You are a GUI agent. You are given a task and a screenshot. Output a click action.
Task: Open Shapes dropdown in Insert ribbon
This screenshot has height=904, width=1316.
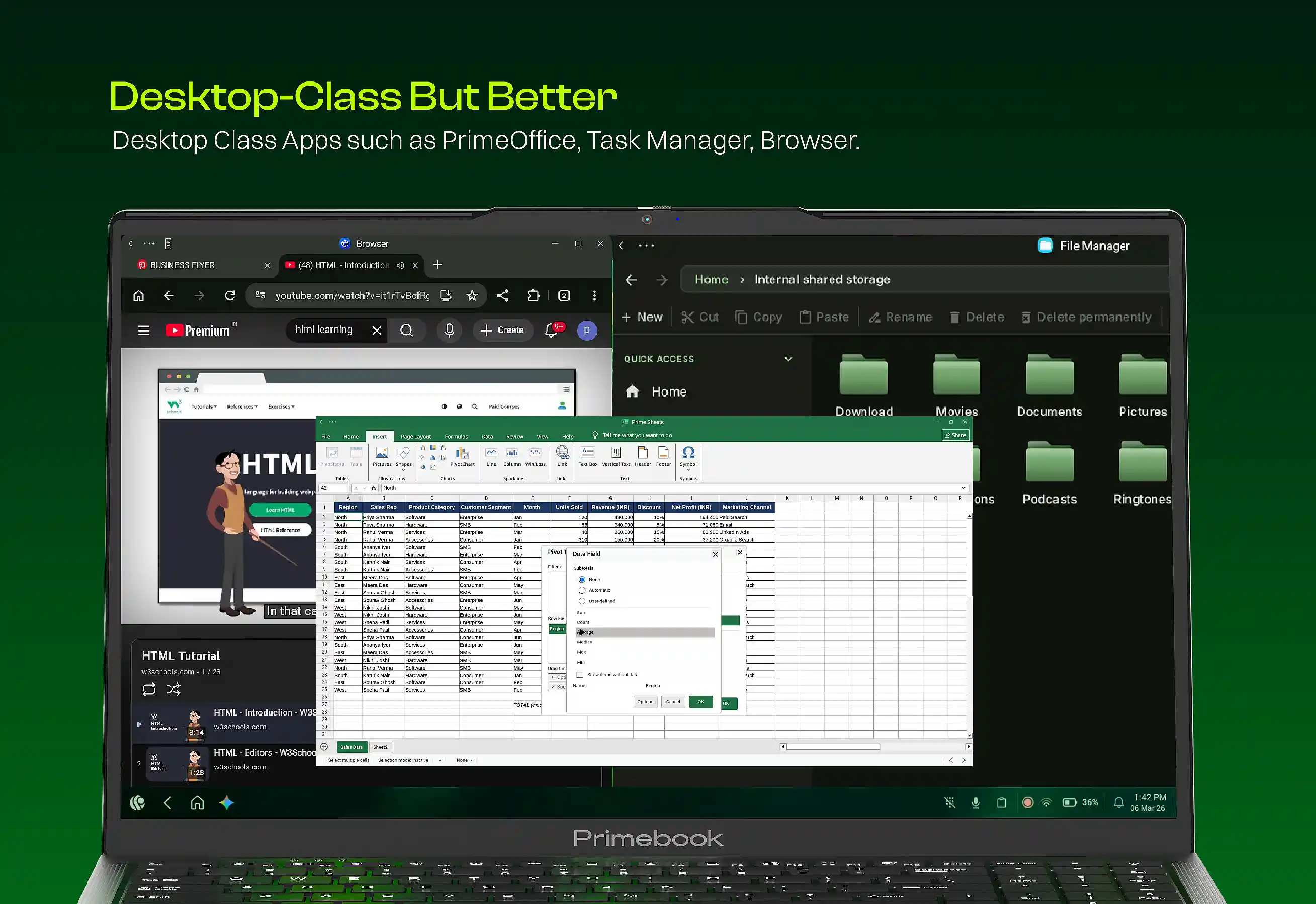[x=403, y=458]
